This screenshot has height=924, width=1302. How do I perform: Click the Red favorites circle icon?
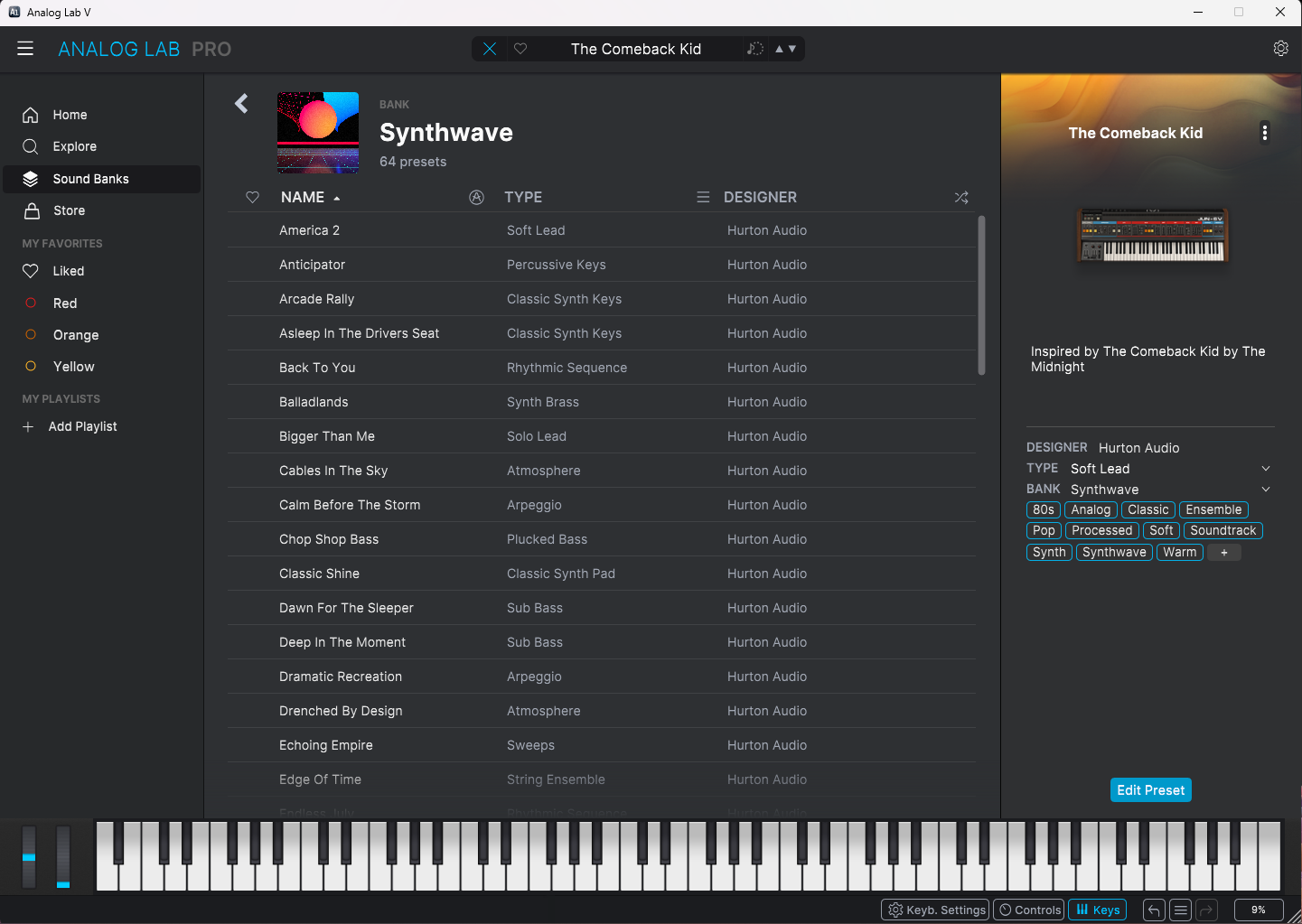[x=31, y=303]
